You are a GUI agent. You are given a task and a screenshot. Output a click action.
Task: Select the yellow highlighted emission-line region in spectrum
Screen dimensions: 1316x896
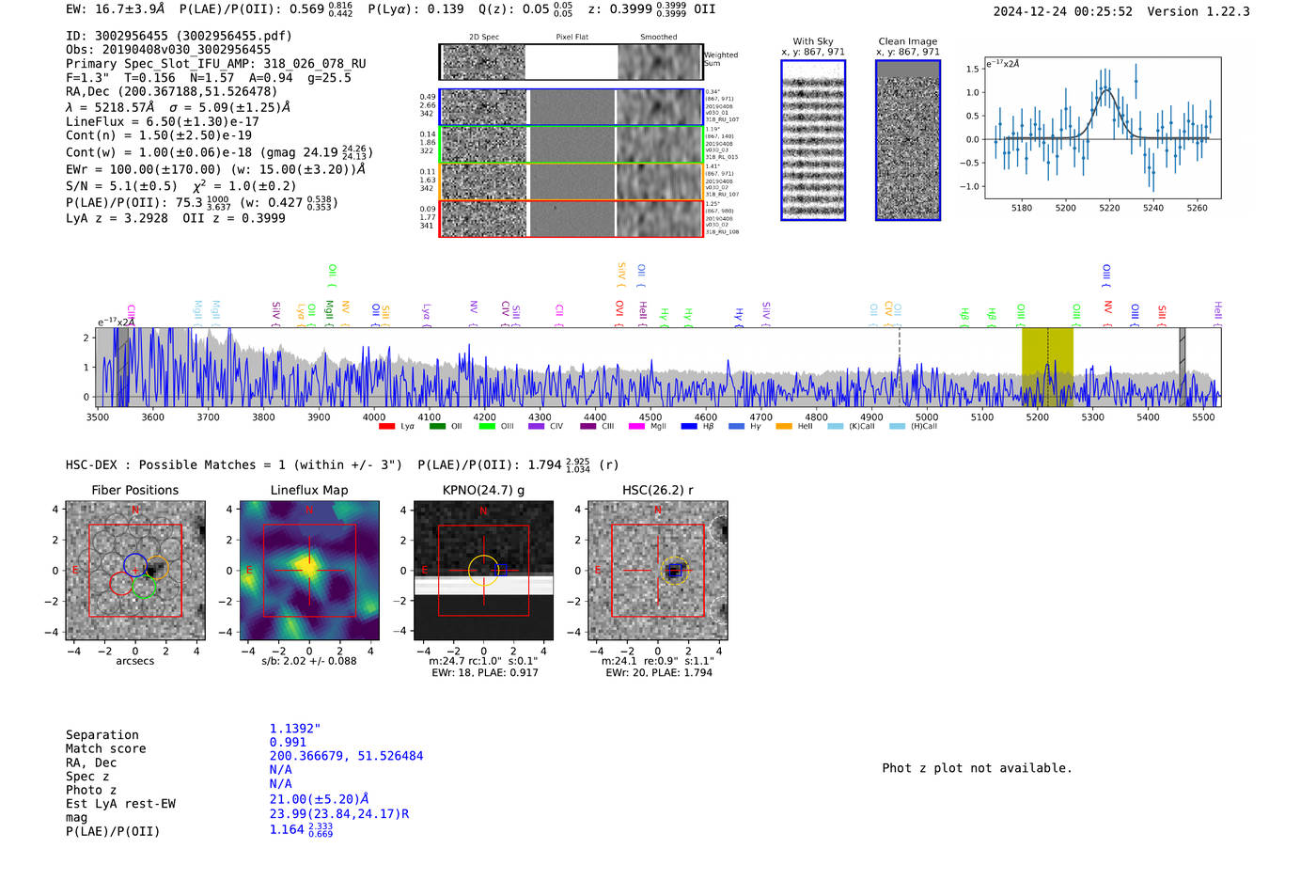1047,367
